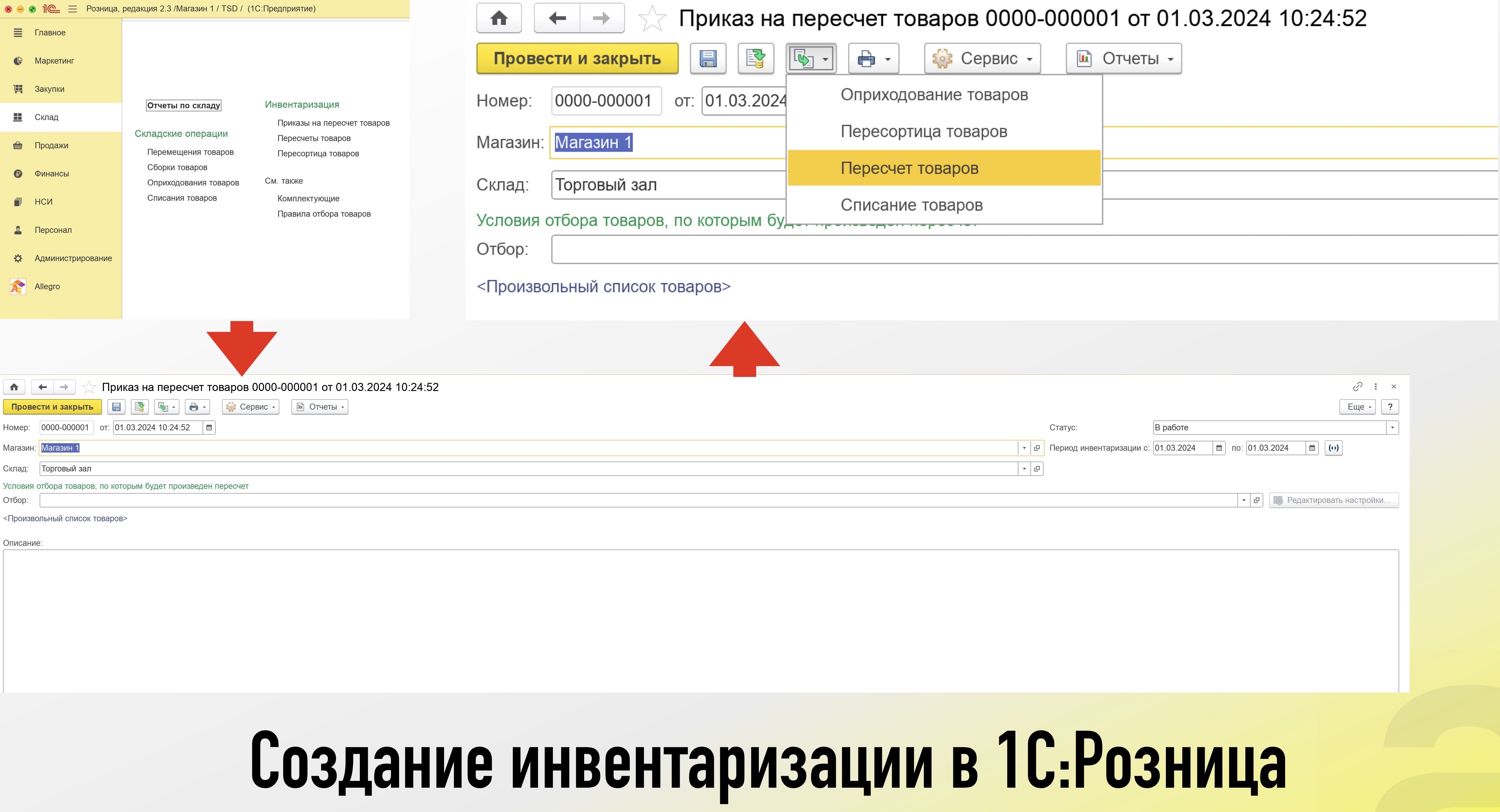
Task: Open the Отбор field dropdown arrow
Action: pos(1244,500)
